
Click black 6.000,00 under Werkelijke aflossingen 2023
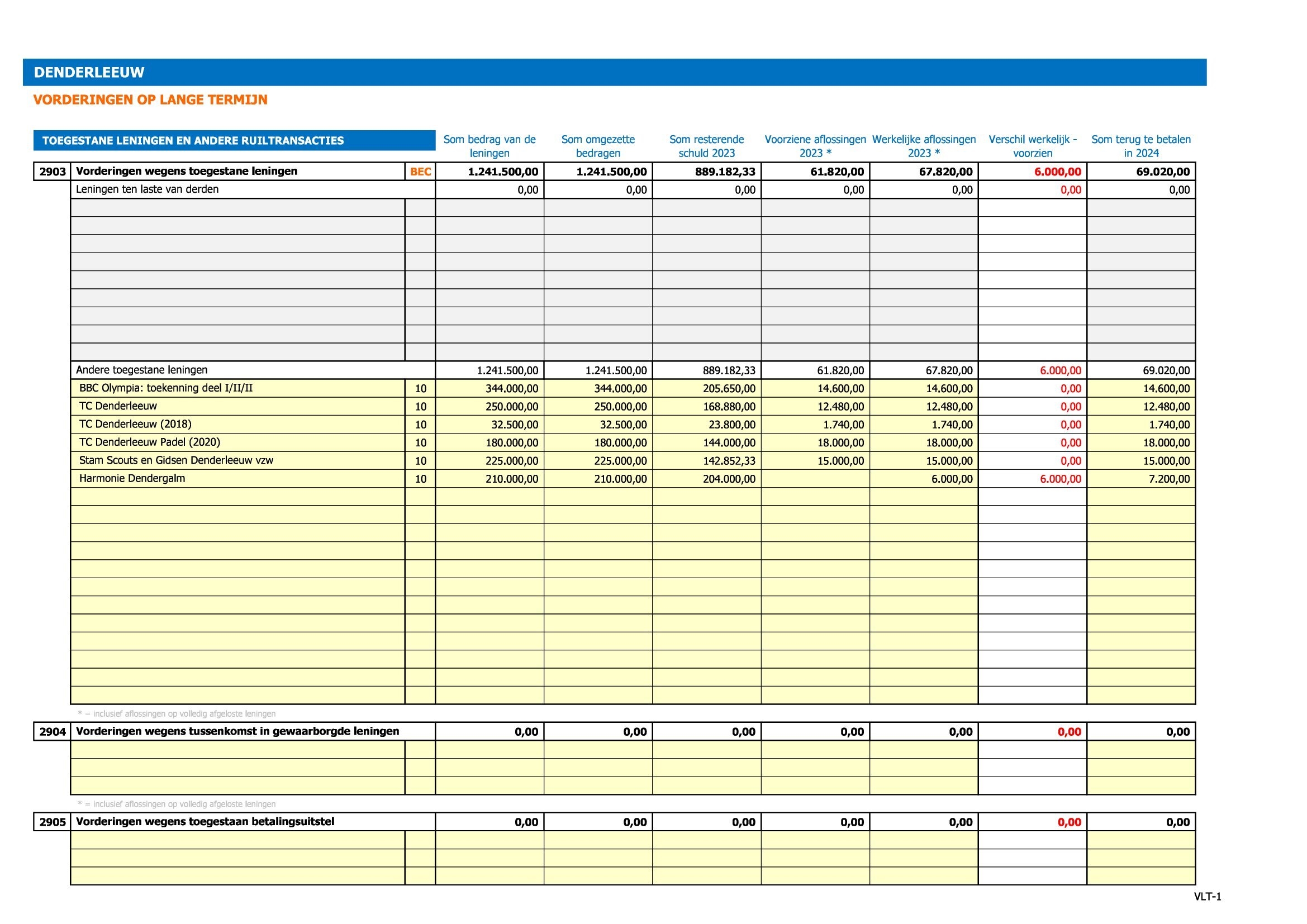(952, 479)
